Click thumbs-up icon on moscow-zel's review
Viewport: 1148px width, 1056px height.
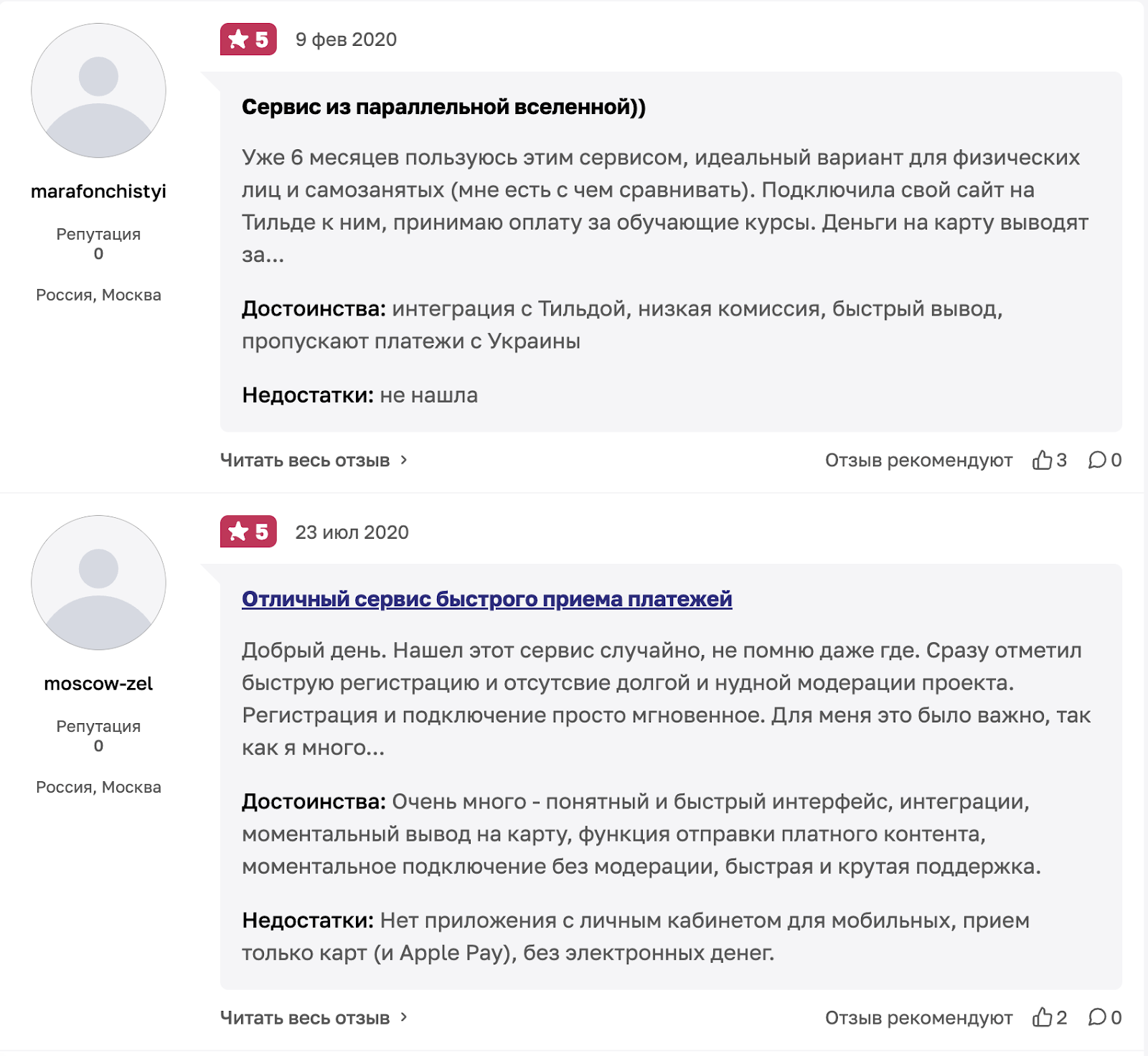pyautogui.click(x=1042, y=1017)
